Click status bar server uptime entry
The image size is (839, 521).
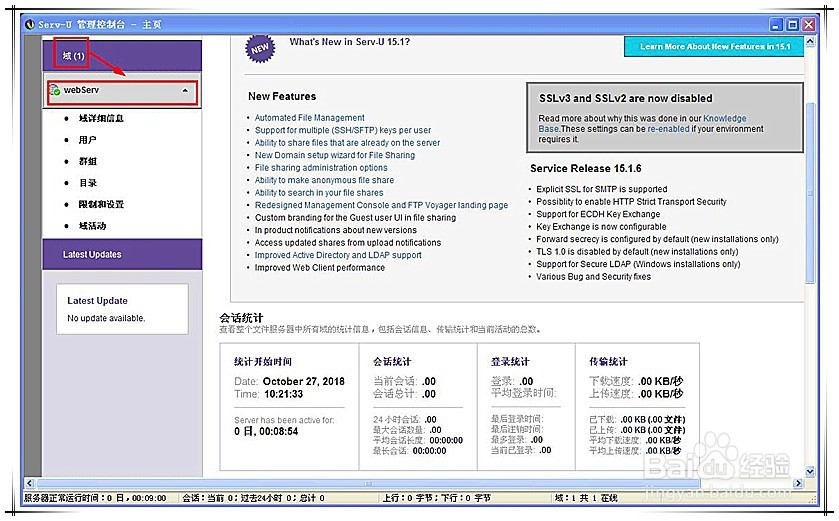95,498
